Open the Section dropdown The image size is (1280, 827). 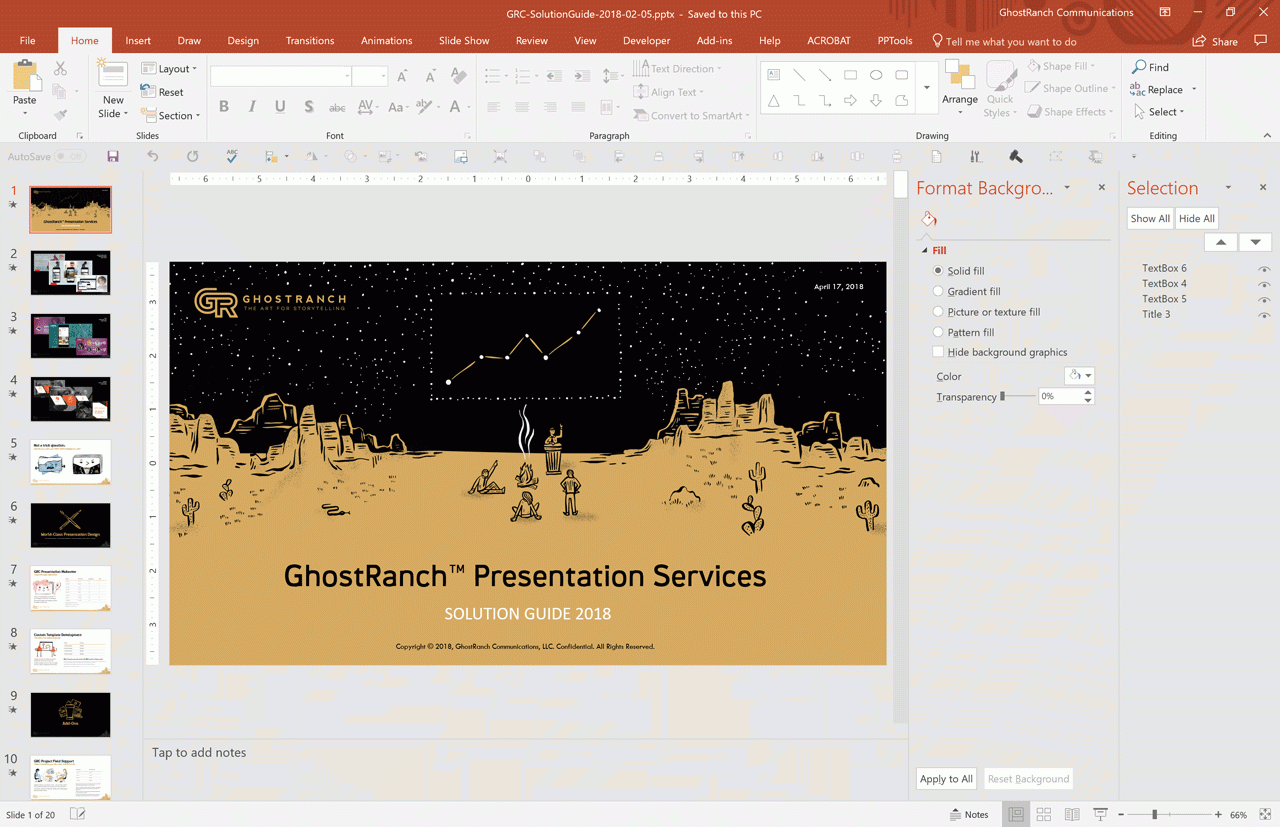pos(171,116)
